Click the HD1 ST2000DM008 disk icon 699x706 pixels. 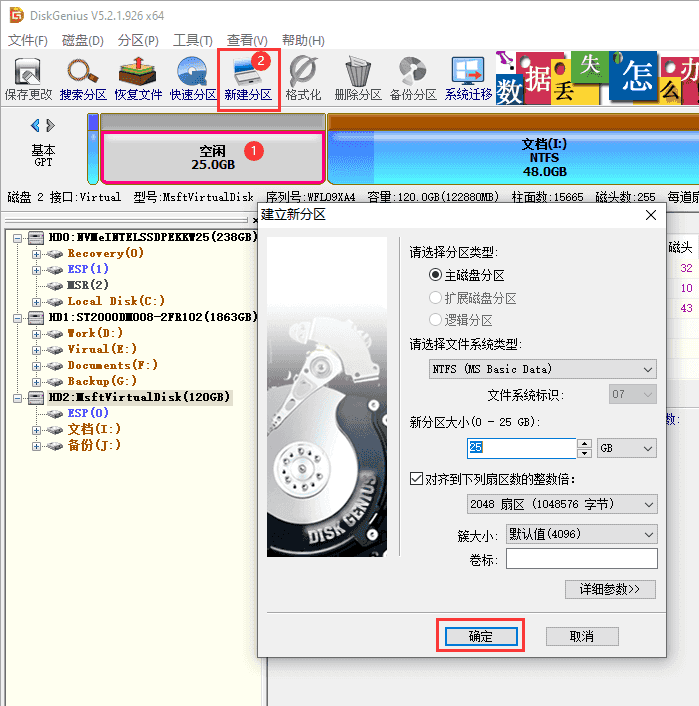(36, 317)
